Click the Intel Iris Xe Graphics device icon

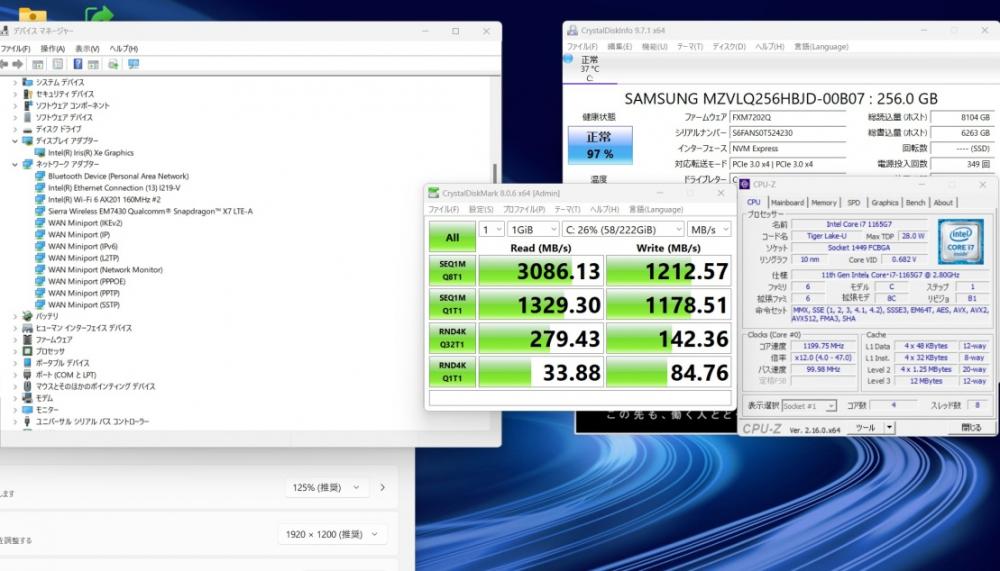[x=40, y=152]
